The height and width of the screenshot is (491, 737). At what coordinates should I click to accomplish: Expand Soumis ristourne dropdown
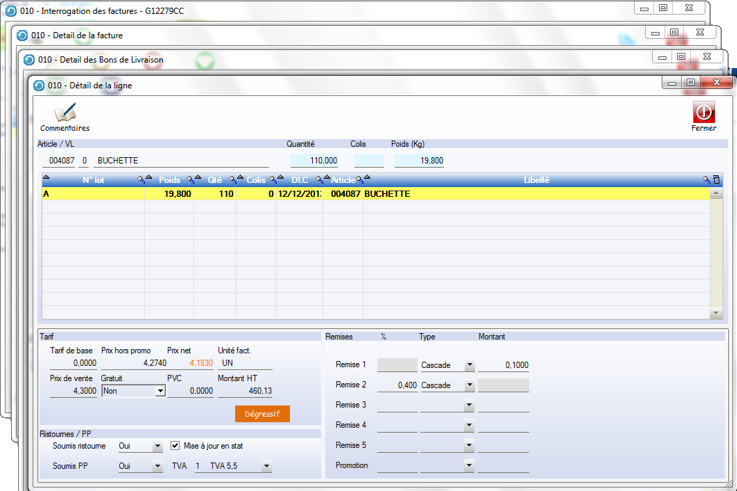pyautogui.click(x=157, y=446)
